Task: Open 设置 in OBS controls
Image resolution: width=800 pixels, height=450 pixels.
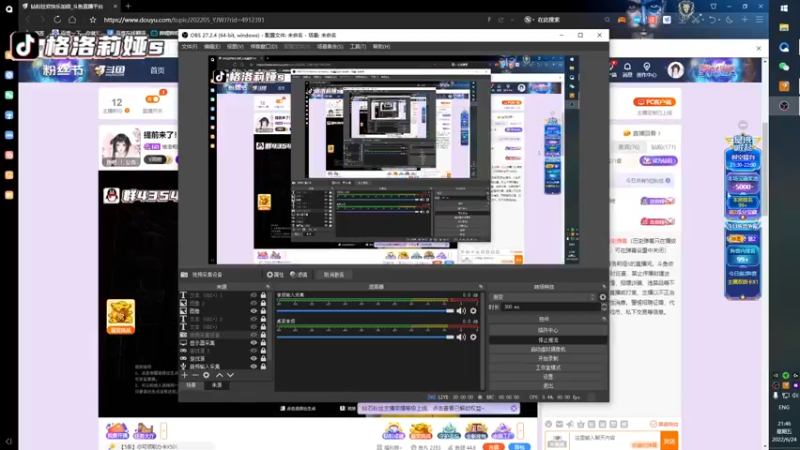Action: click(x=548, y=377)
